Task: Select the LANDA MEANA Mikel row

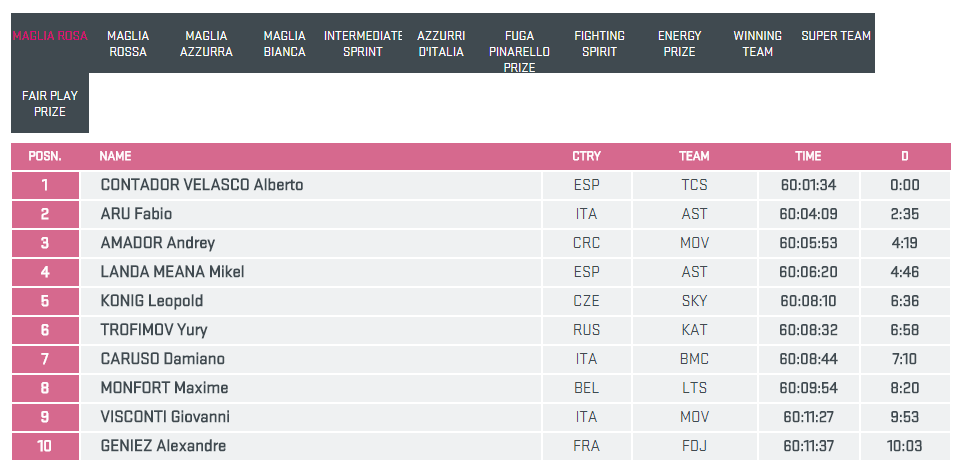Action: click(172, 272)
